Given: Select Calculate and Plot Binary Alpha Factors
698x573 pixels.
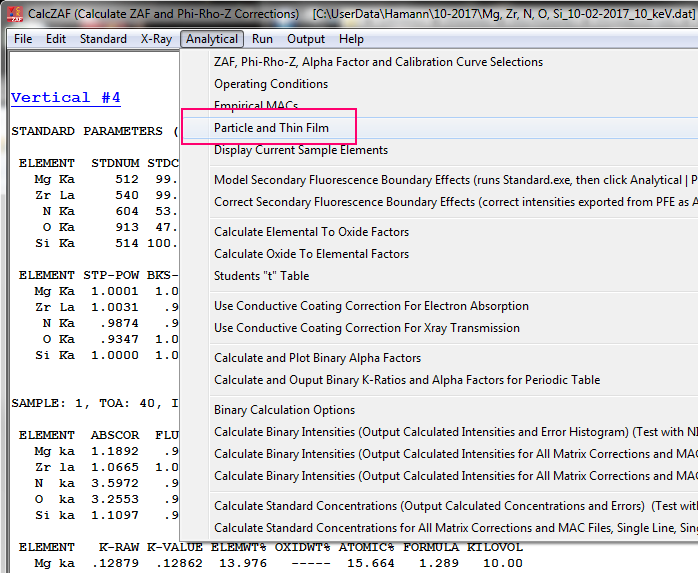Looking at the screenshot, I should (x=317, y=358).
